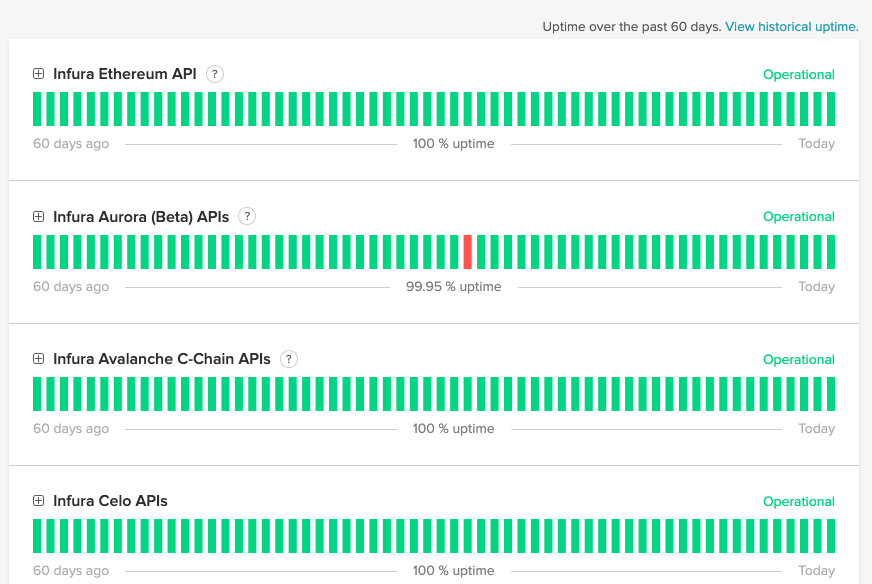The image size is (872, 584).
Task: Select the red outage bar in Aurora timeline
Action: (467, 252)
